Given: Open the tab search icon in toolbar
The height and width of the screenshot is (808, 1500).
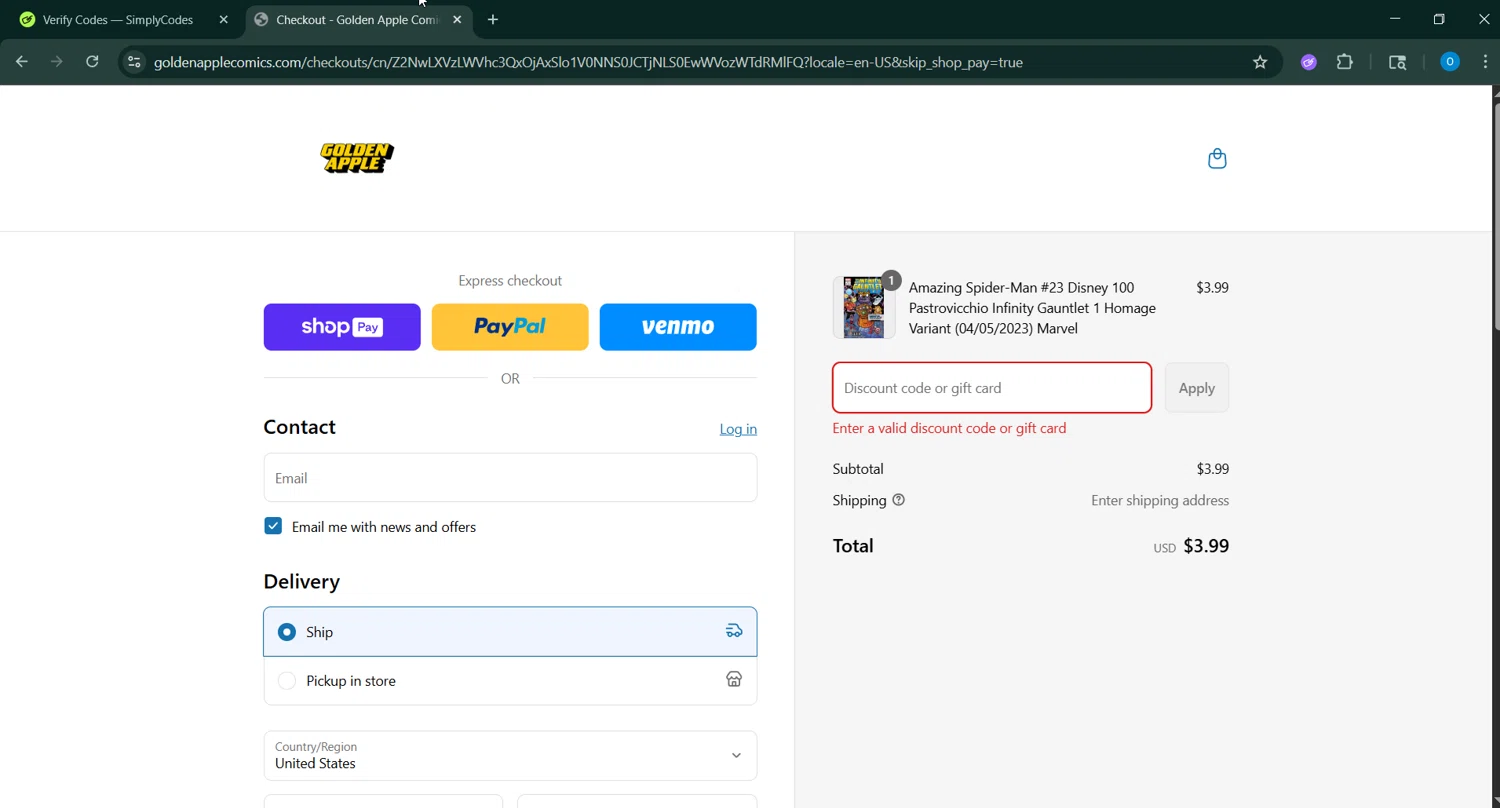Looking at the screenshot, I should [1398, 62].
